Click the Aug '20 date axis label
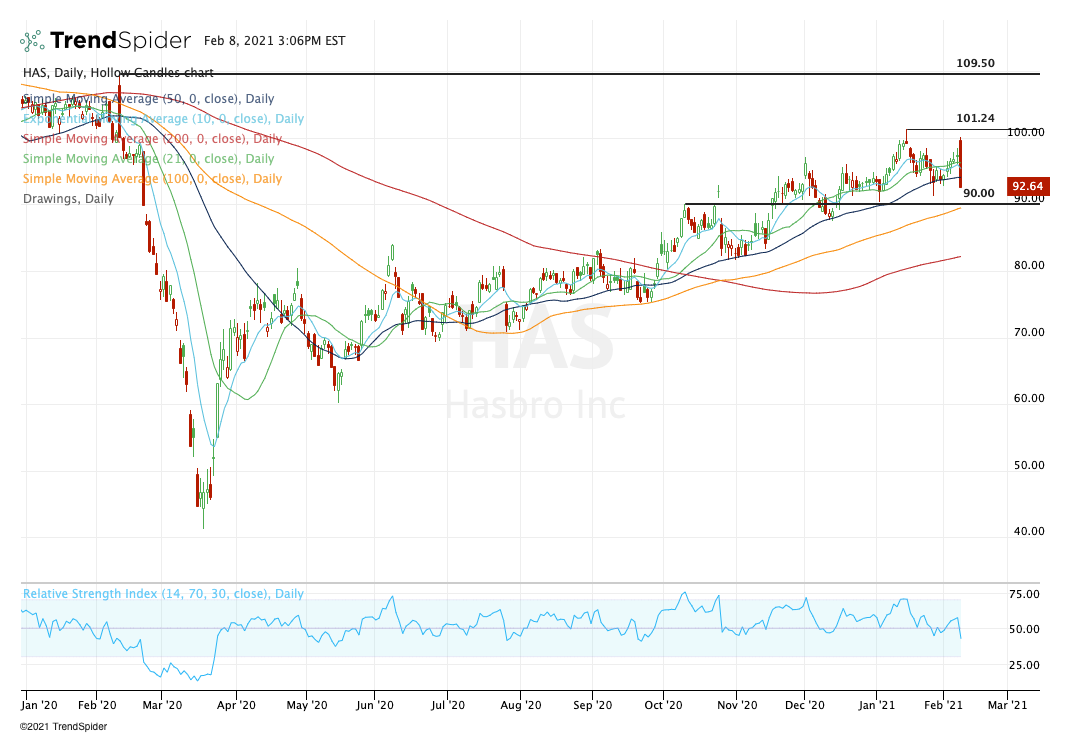 (x=521, y=705)
